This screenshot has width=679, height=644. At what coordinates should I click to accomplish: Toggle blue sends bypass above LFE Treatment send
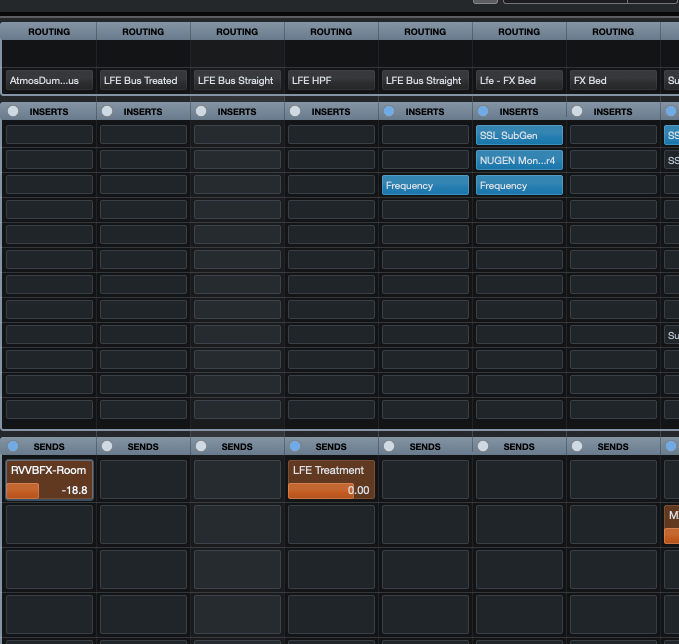[295, 446]
